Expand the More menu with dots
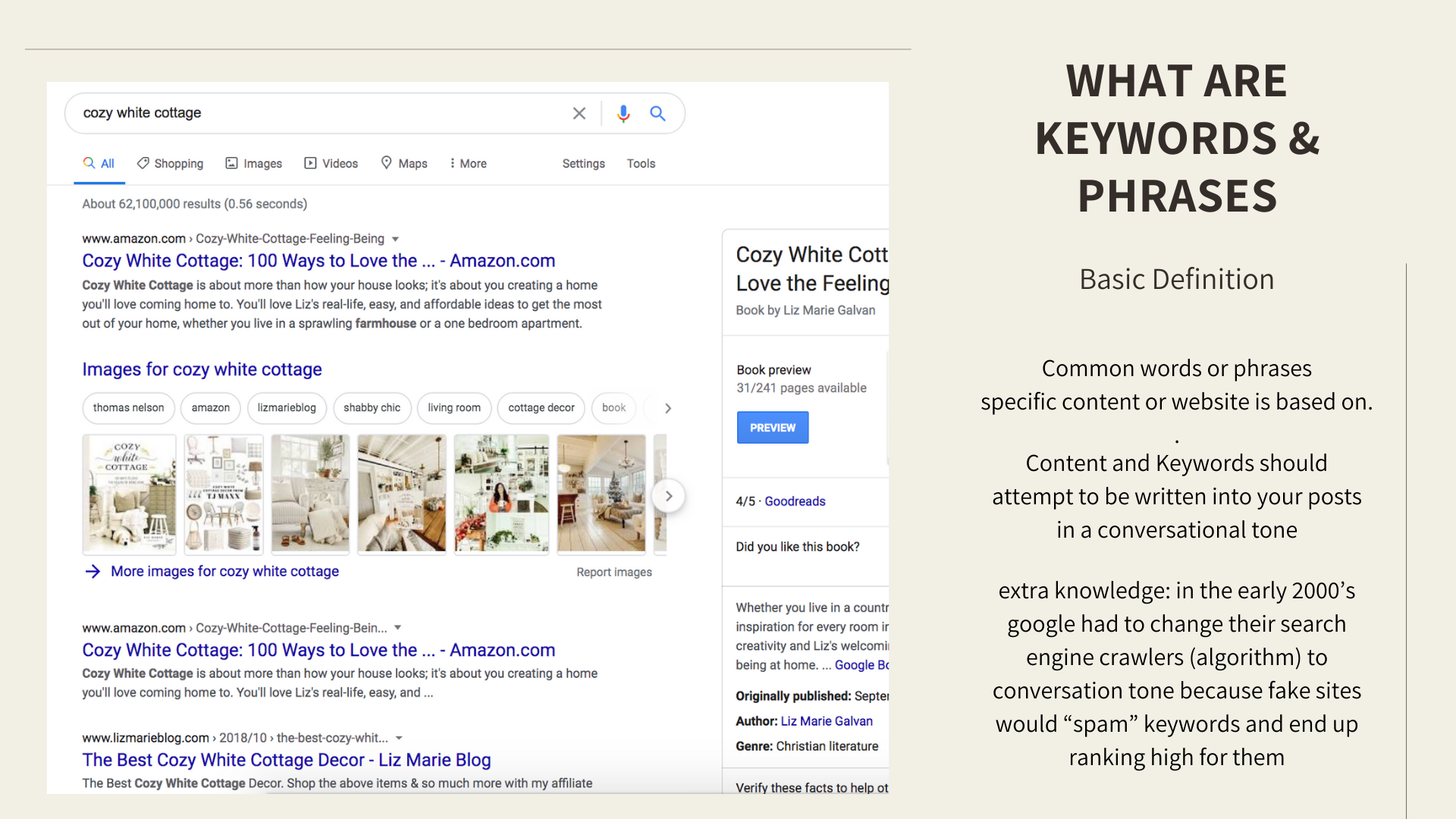The height and width of the screenshot is (819, 1456). point(467,163)
